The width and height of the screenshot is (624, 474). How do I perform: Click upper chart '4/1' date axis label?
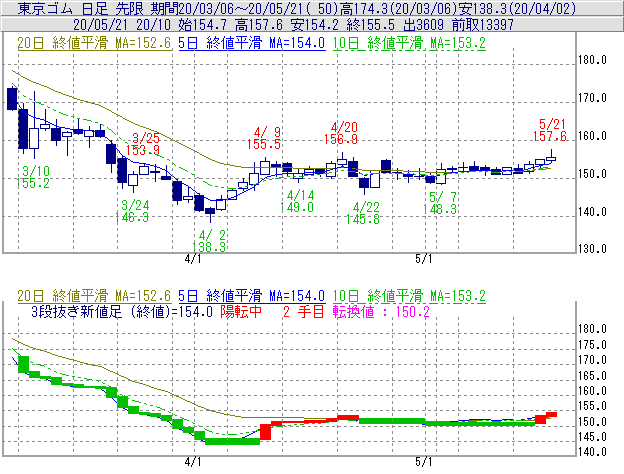pos(193,259)
